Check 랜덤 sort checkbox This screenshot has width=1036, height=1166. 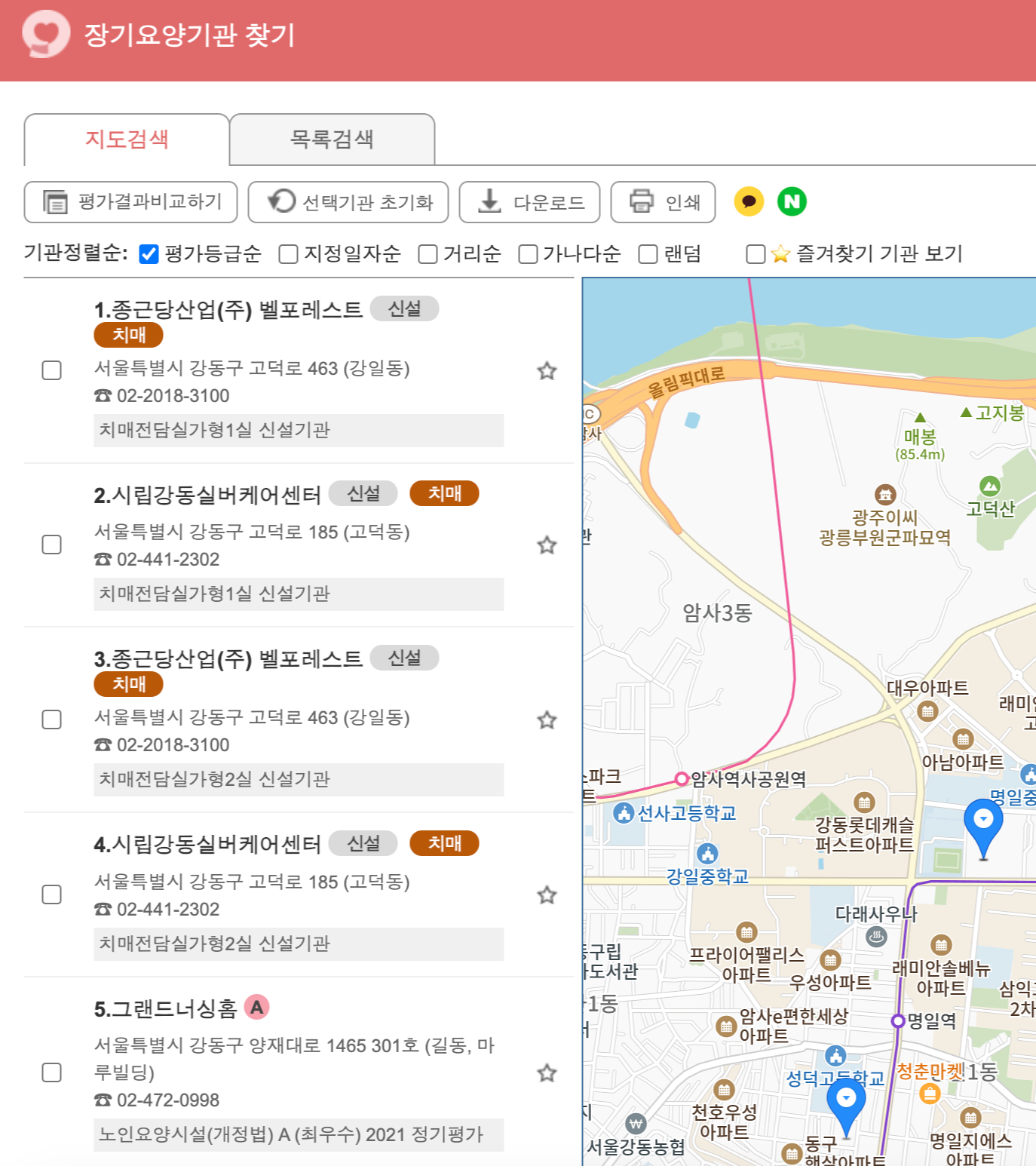(648, 254)
